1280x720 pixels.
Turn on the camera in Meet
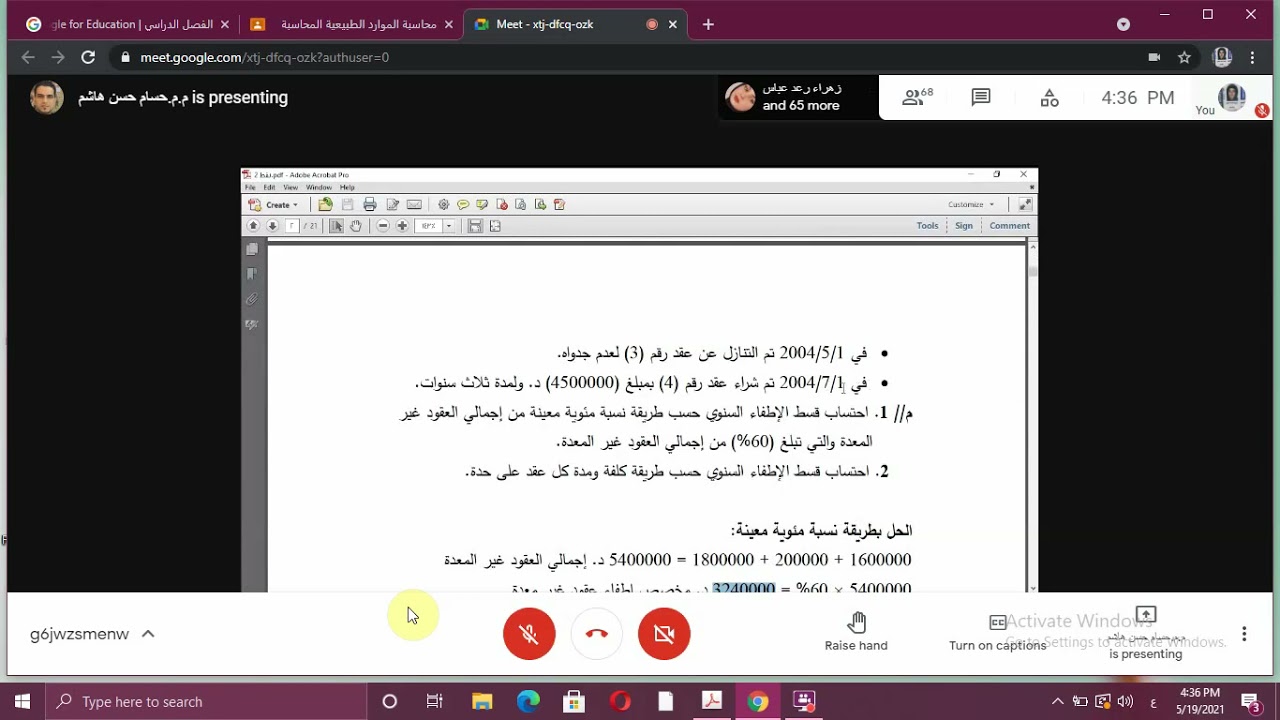tap(664, 634)
